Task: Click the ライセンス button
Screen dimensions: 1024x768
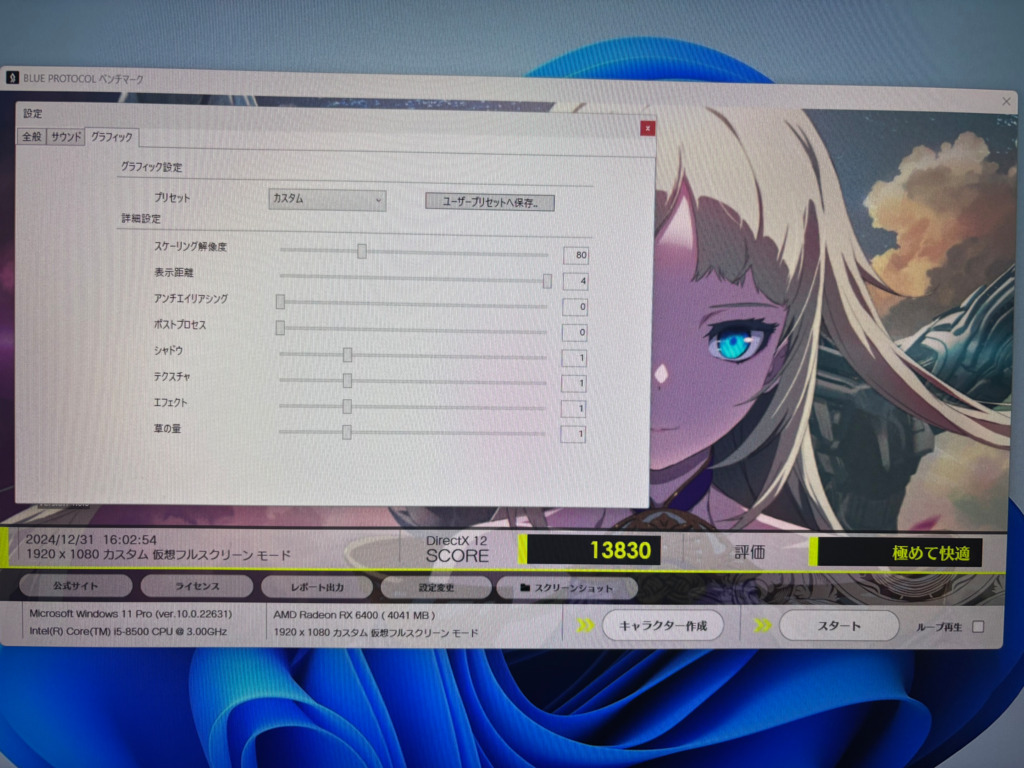Action: [197, 586]
